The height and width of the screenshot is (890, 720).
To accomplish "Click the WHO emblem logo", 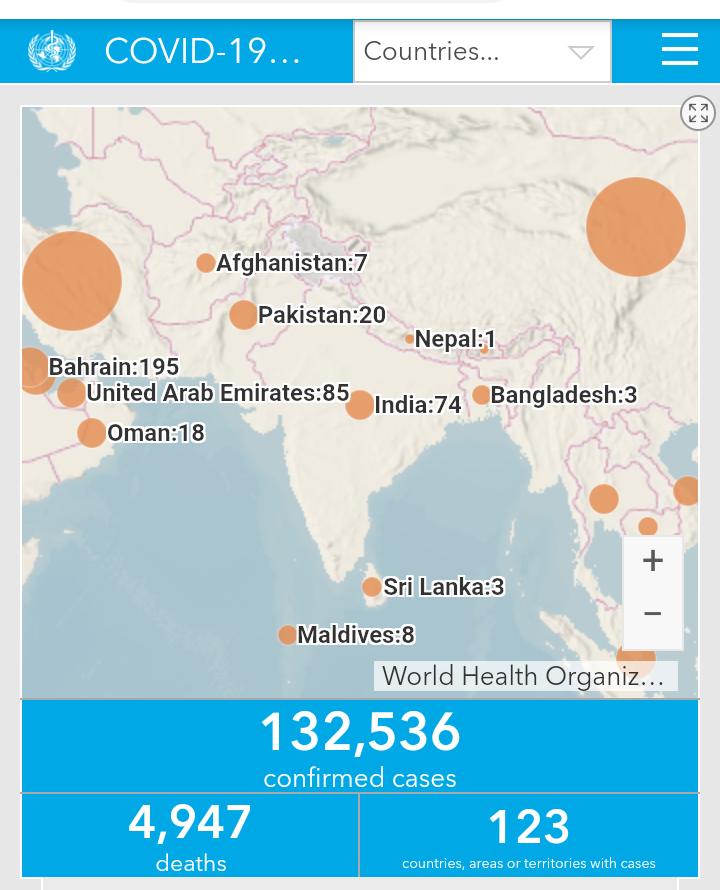I will tap(52, 51).
